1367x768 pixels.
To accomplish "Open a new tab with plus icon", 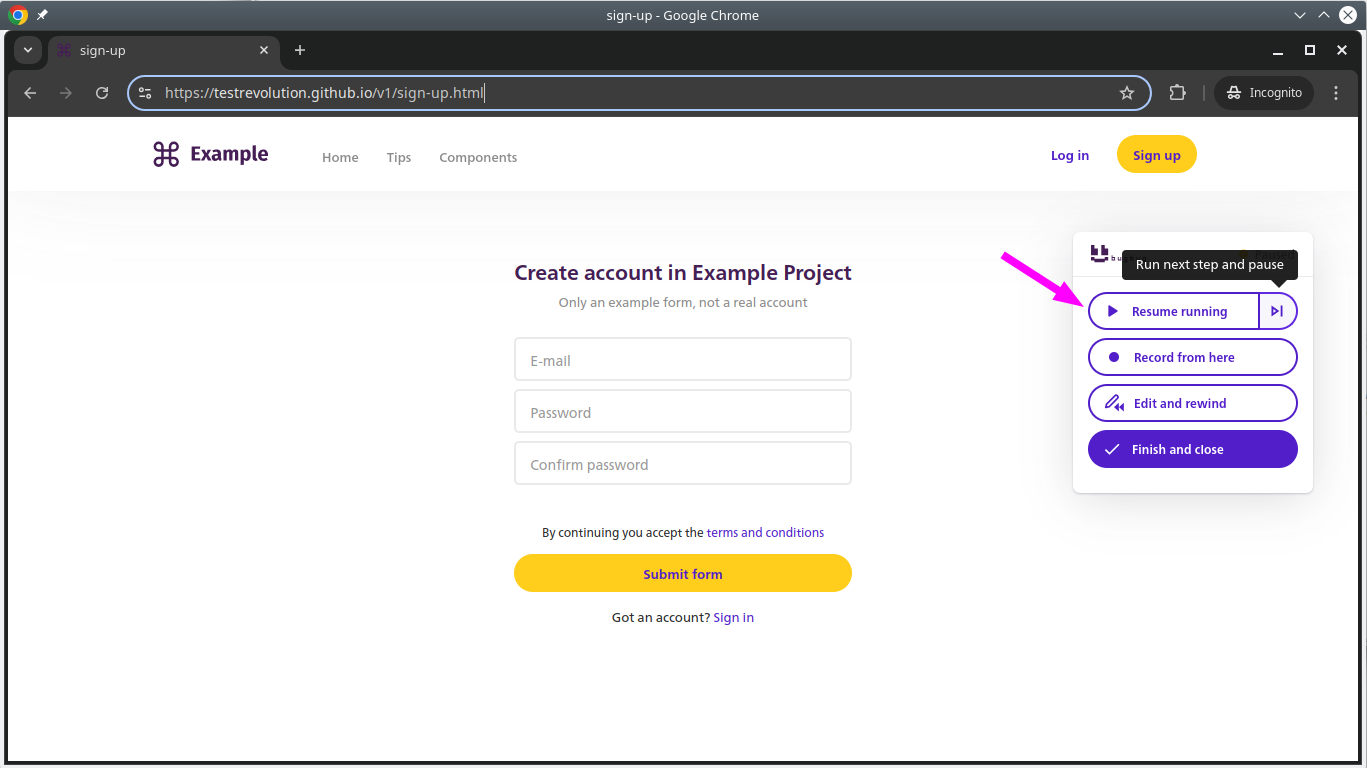I will pos(300,50).
